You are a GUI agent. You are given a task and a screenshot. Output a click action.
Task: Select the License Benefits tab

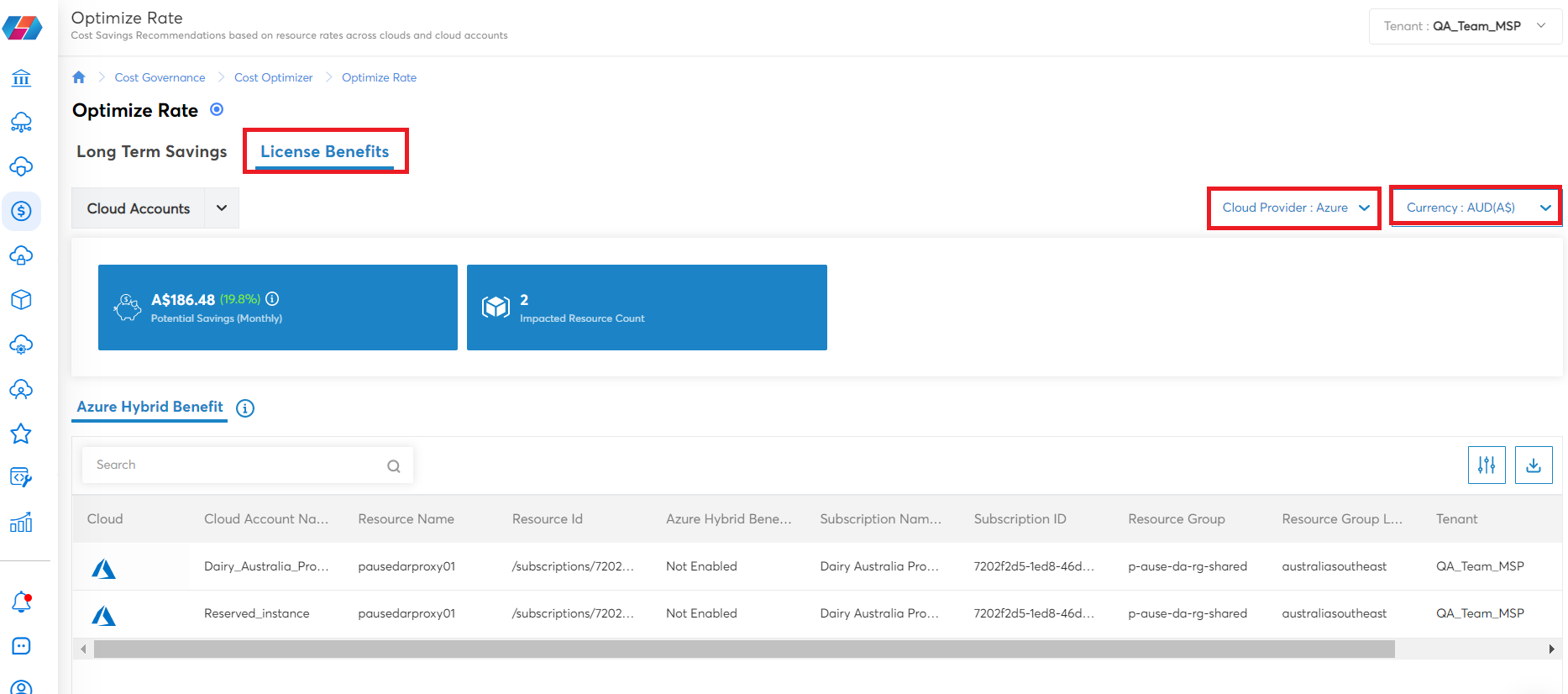324,151
